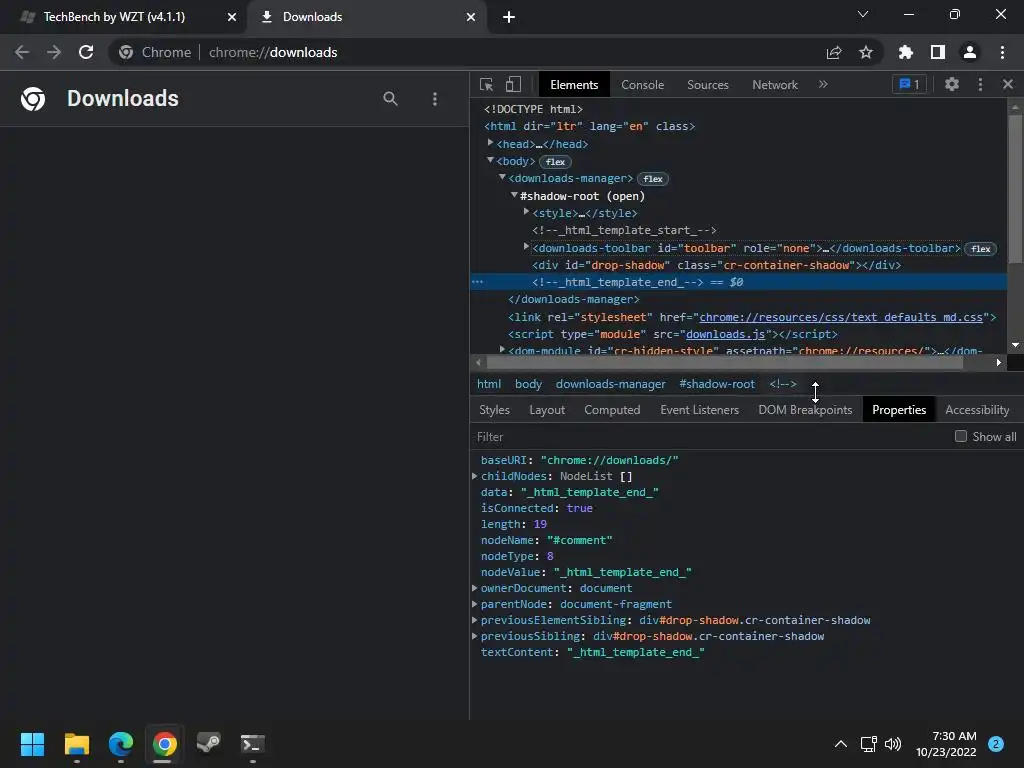Screen dimensions: 1024x768
Task: Select downloads-manager breadcrumb
Action: (611, 384)
